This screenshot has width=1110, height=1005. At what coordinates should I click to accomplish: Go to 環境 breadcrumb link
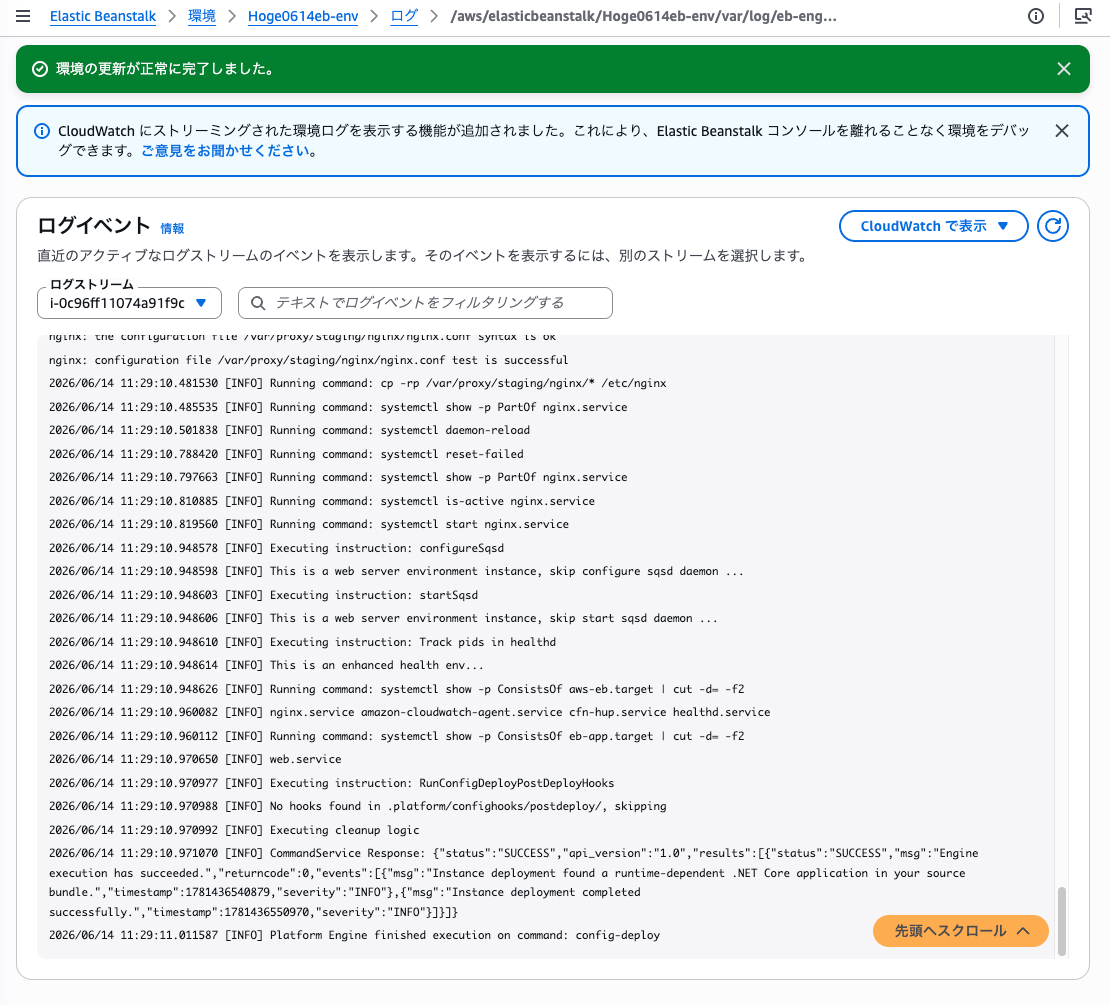(202, 16)
